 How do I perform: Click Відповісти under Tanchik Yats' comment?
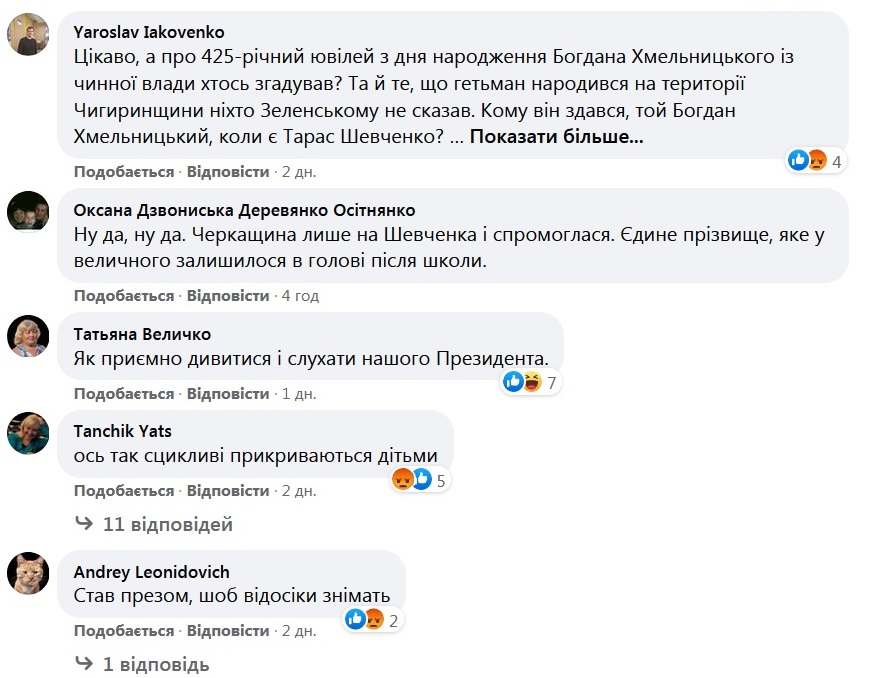[228, 492]
